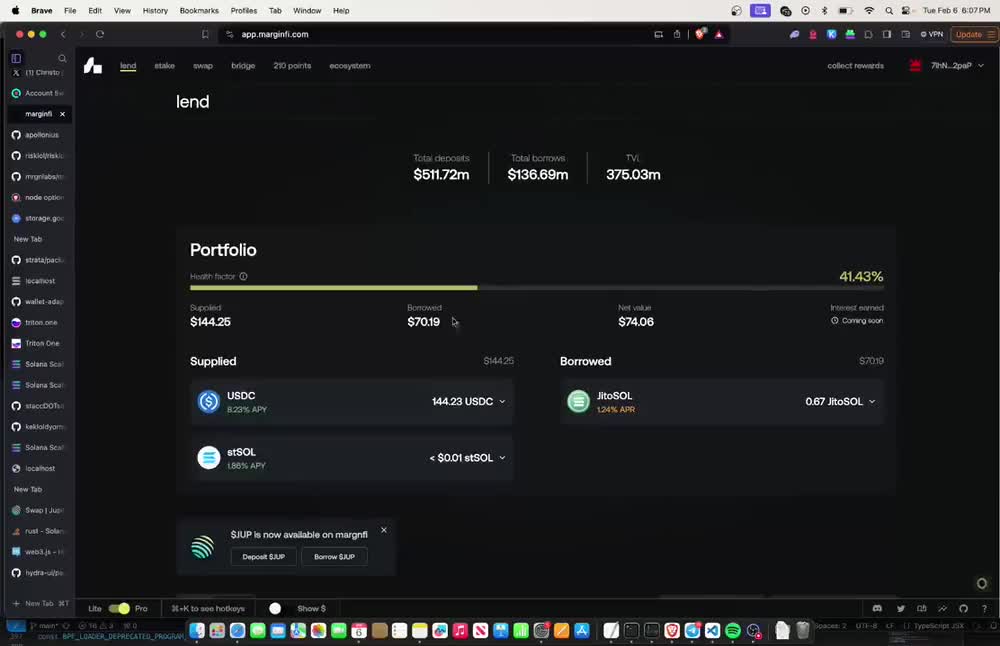1000x646 pixels.
Task: Click the JUP token logo in banner
Action: (x=202, y=547)
